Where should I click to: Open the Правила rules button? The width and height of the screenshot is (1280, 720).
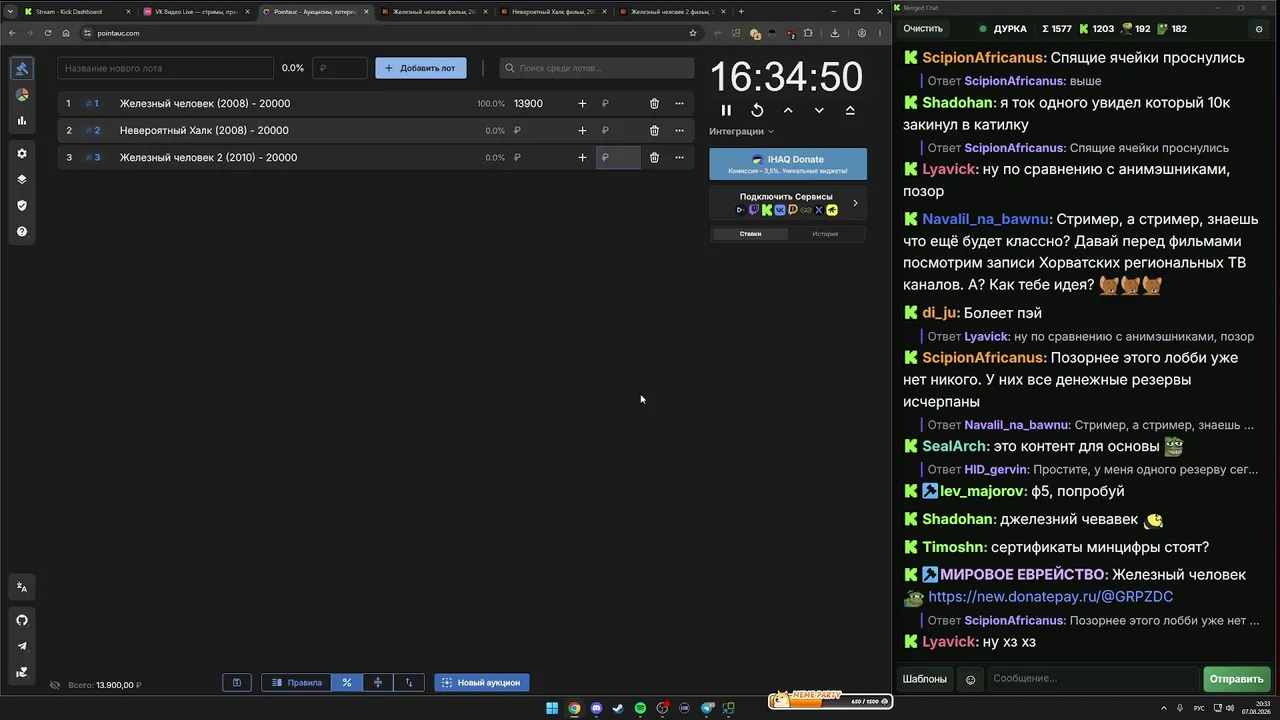(x=297, y=682)
